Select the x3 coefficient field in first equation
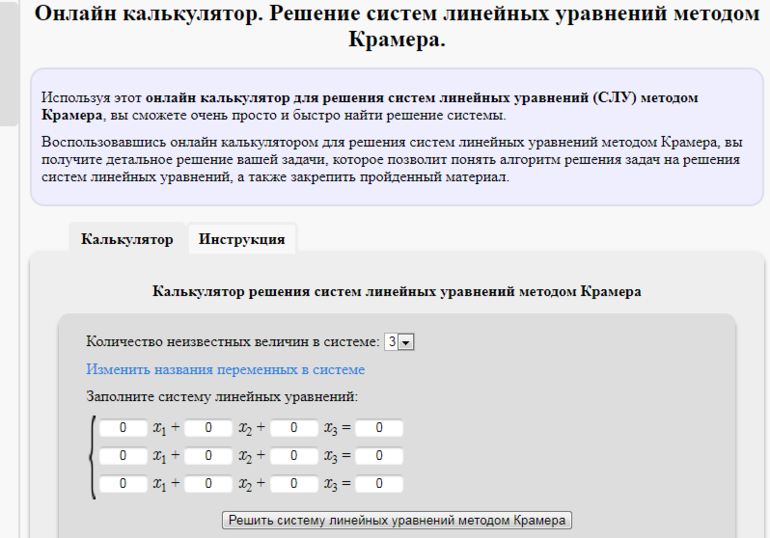770x538 pixels. click(x=294, y=428)
